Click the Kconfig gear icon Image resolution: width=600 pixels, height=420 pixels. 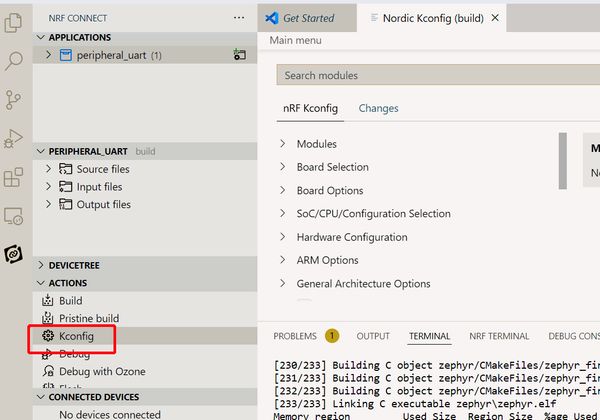point(48,335)
